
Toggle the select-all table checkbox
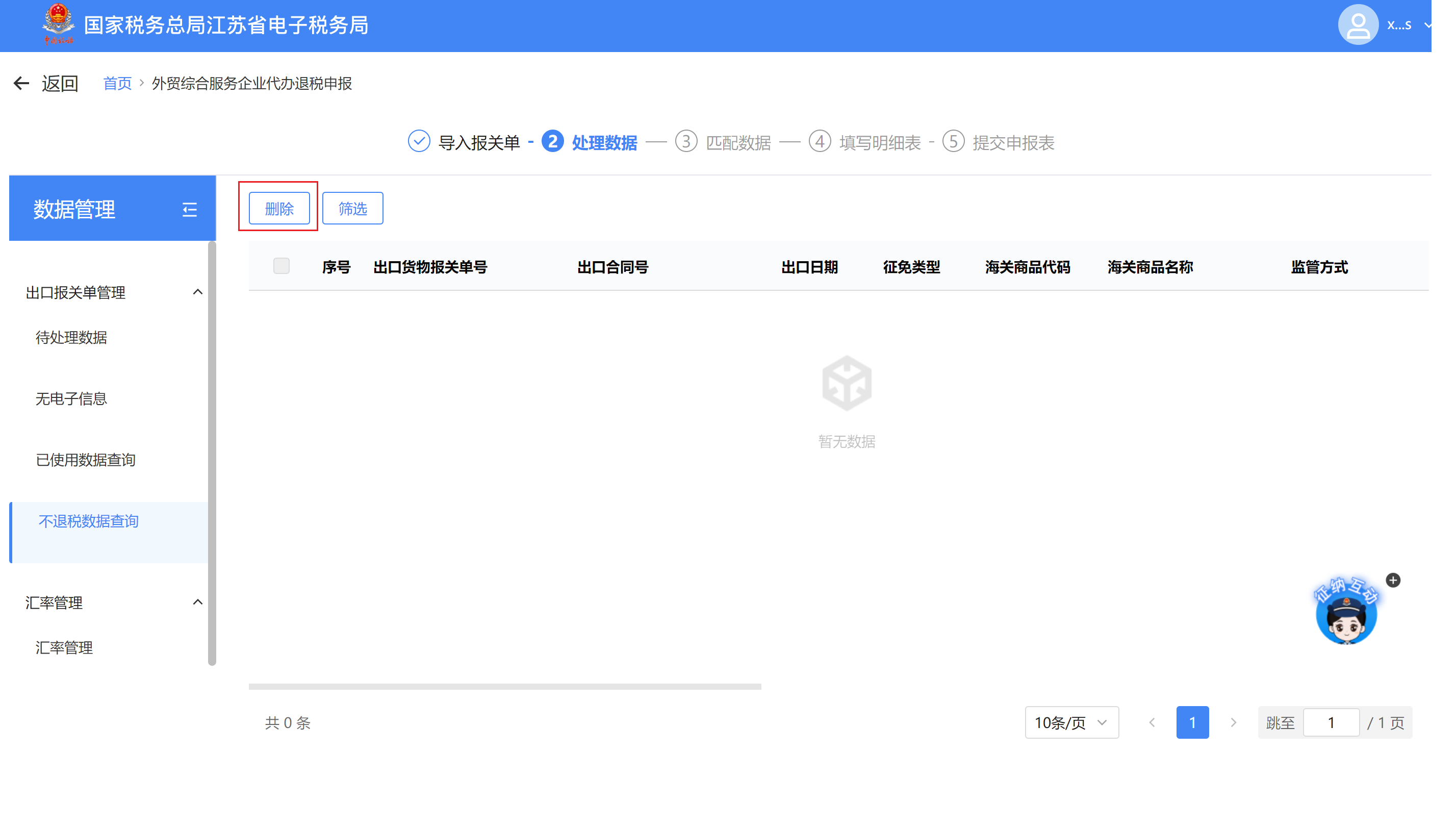point(281,266)
